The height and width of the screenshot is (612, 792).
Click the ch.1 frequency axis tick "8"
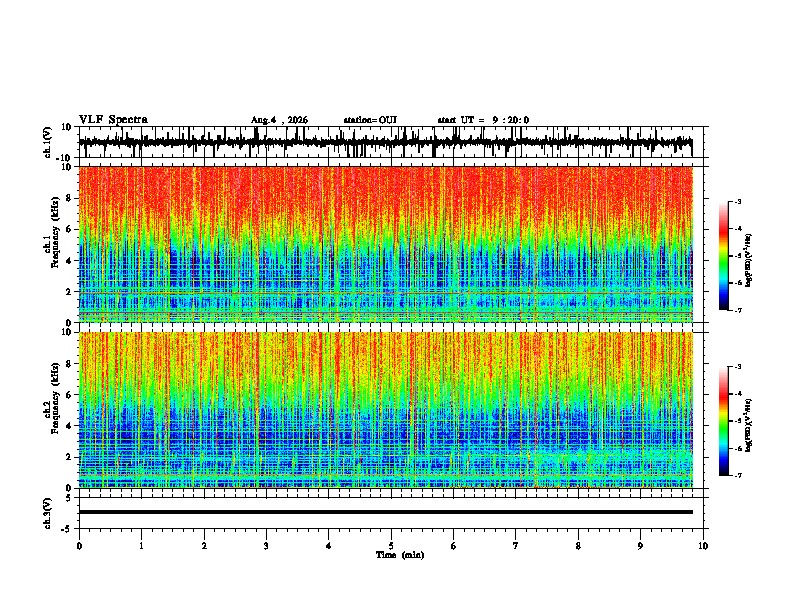click(x=69, y=198)
